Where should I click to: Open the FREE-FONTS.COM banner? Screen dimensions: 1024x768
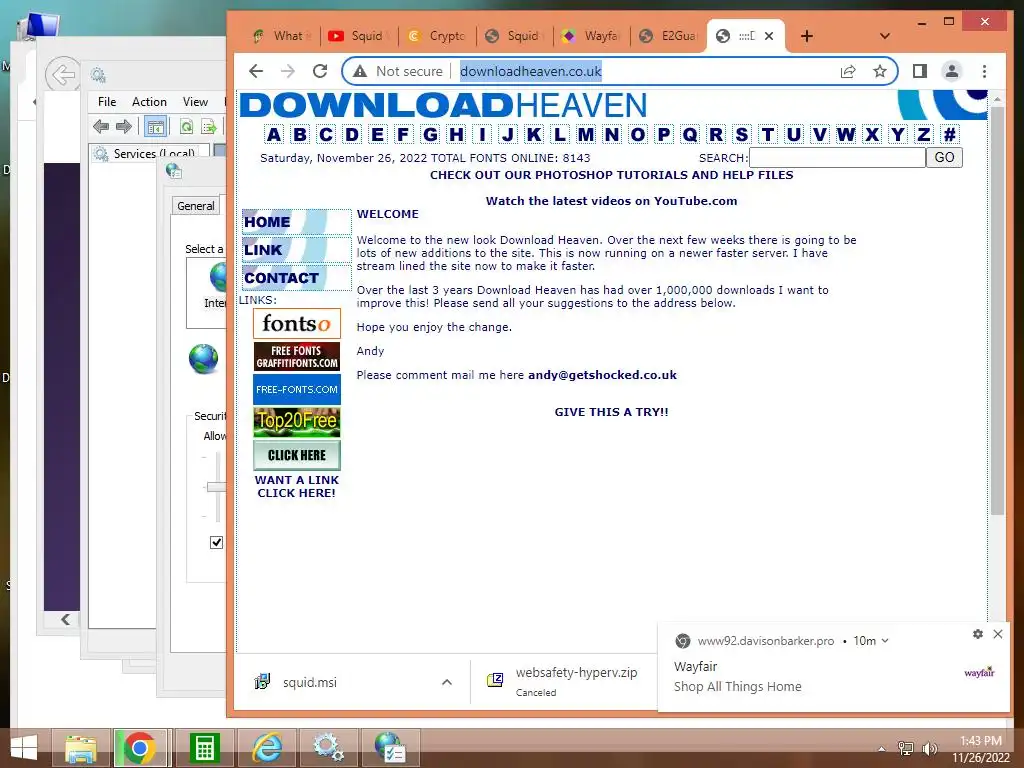click(296, 389)
